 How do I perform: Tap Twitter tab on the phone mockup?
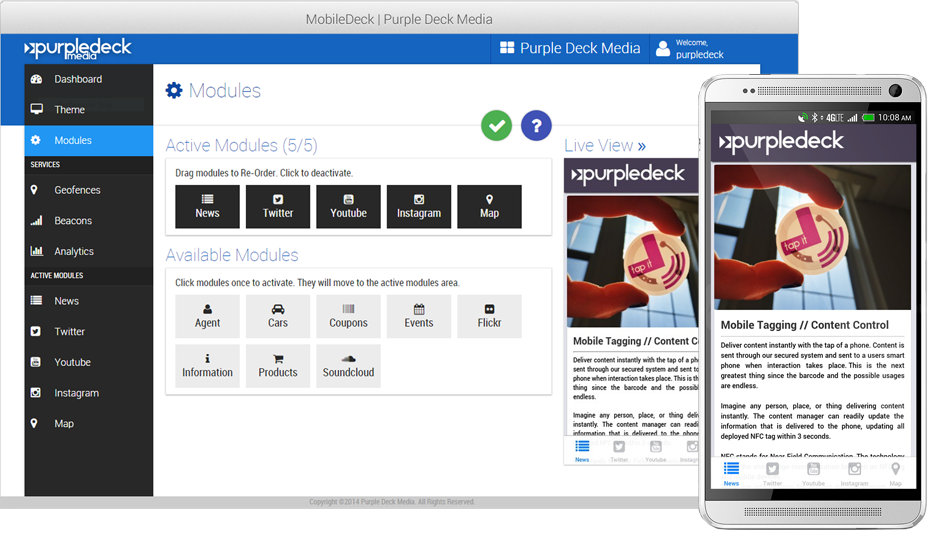click(772, 474)
